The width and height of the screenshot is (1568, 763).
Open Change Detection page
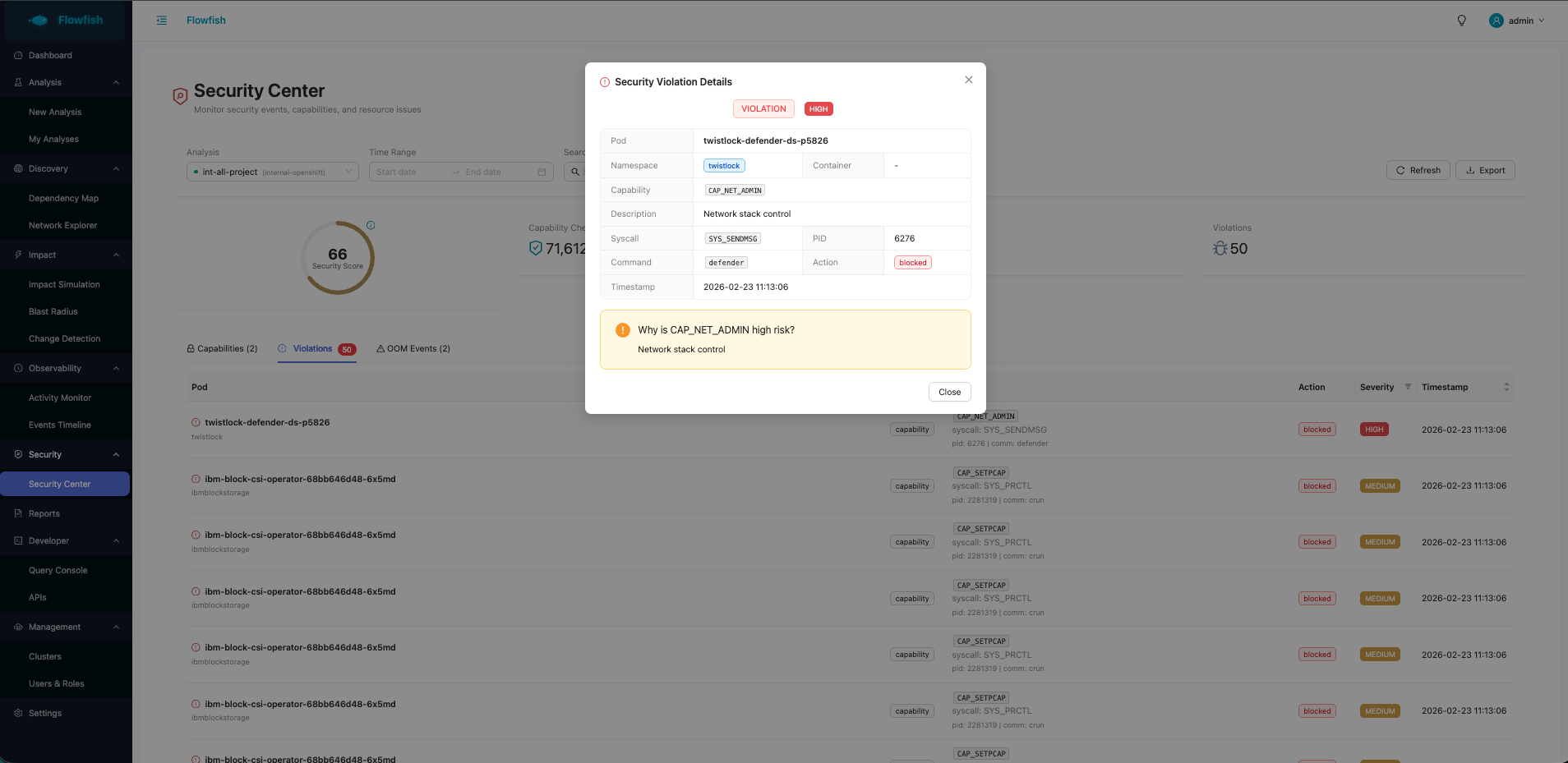tap(66, 338)
